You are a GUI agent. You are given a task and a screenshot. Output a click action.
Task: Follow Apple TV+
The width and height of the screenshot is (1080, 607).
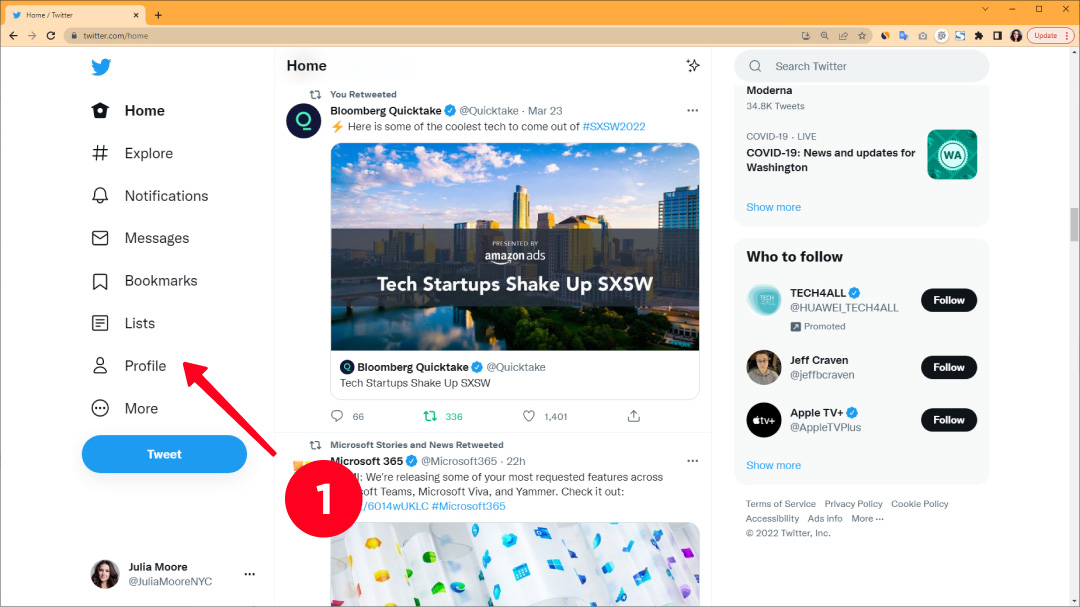(948, 420)
